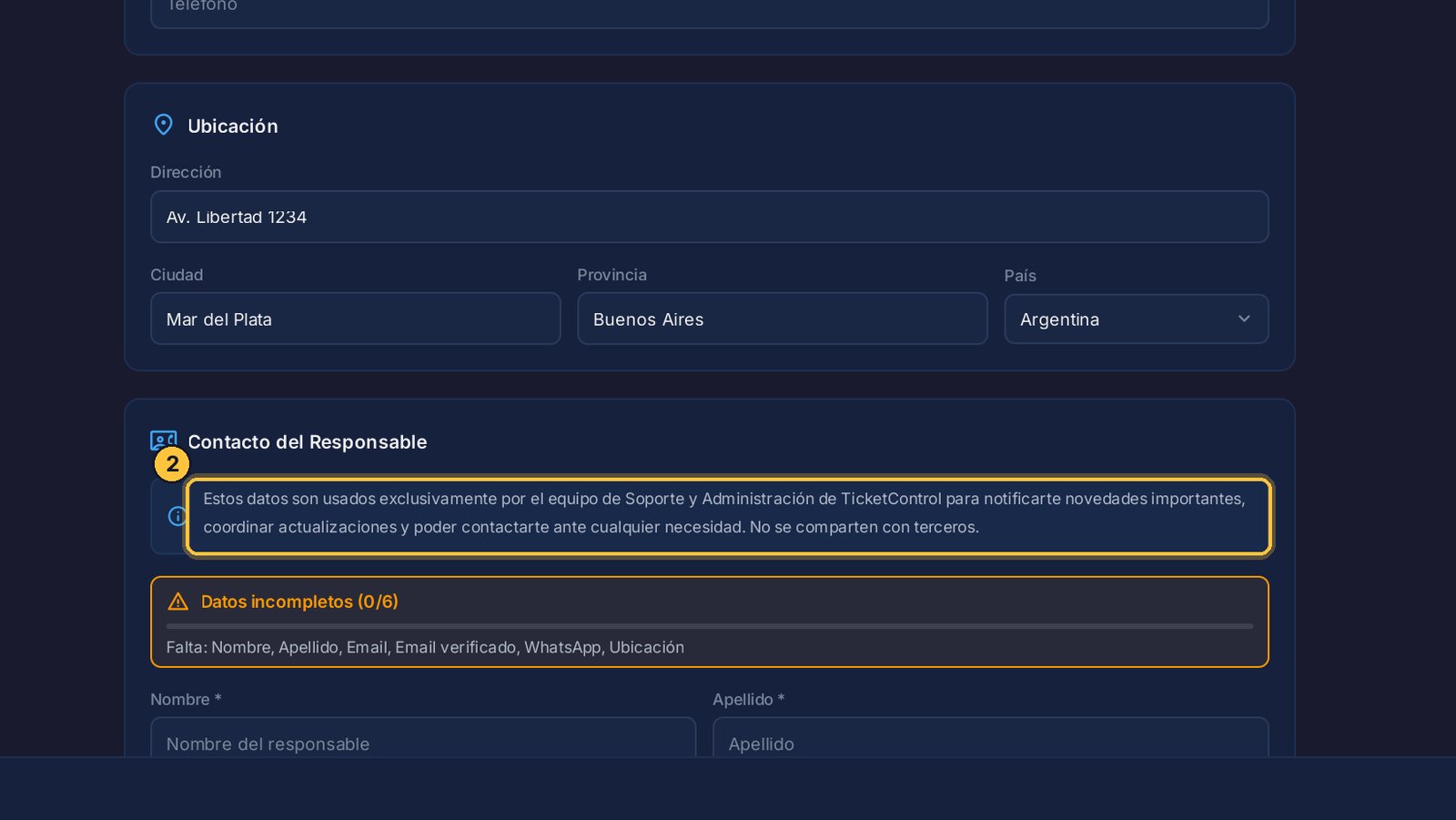The height and width of the screenshot is (820, 1456).
Task: Click the Datos incompletos progress bar
Action: [709, 626]
